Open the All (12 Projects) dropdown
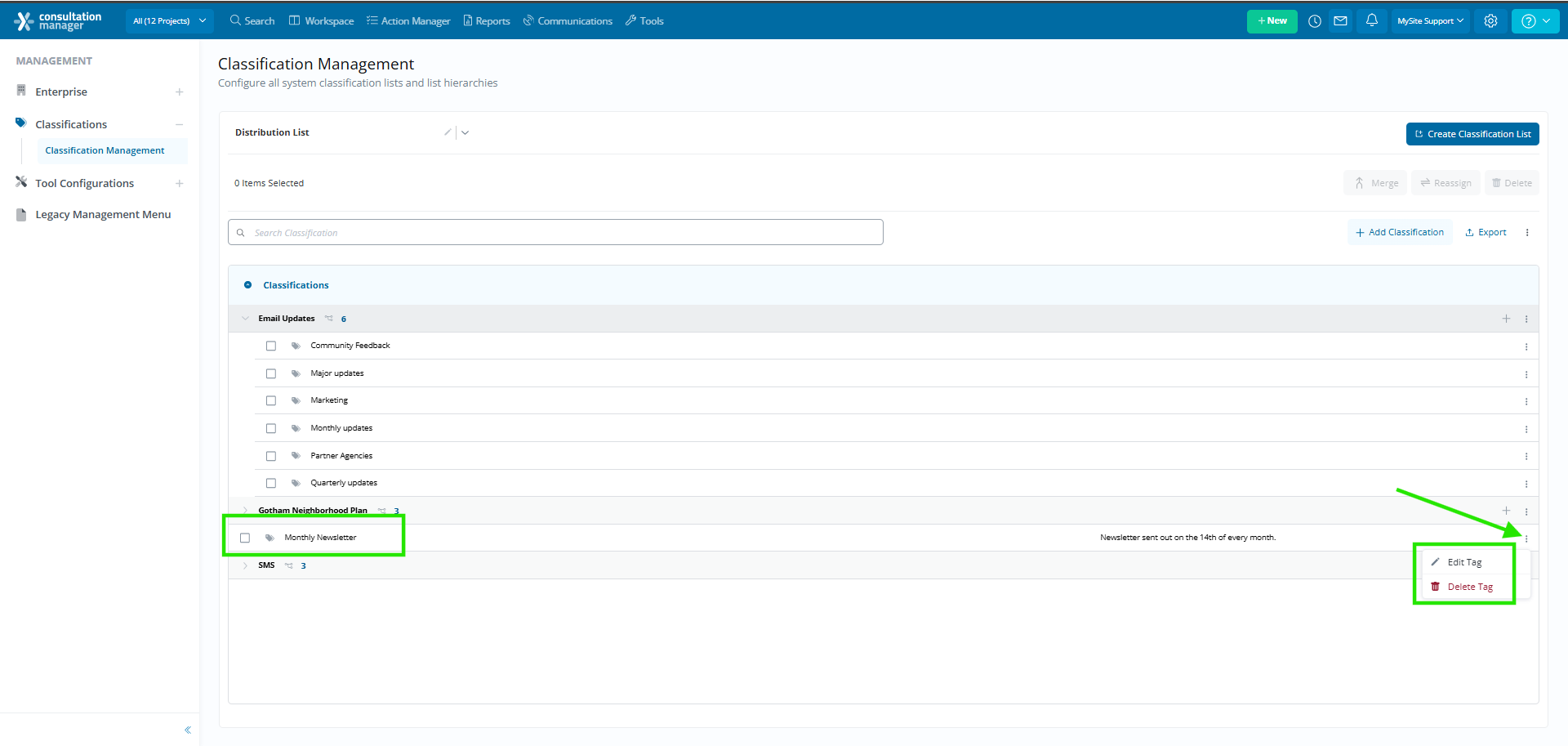This screenshot has height=746, width=1568. pyautogui.click(x=170, y=21)
